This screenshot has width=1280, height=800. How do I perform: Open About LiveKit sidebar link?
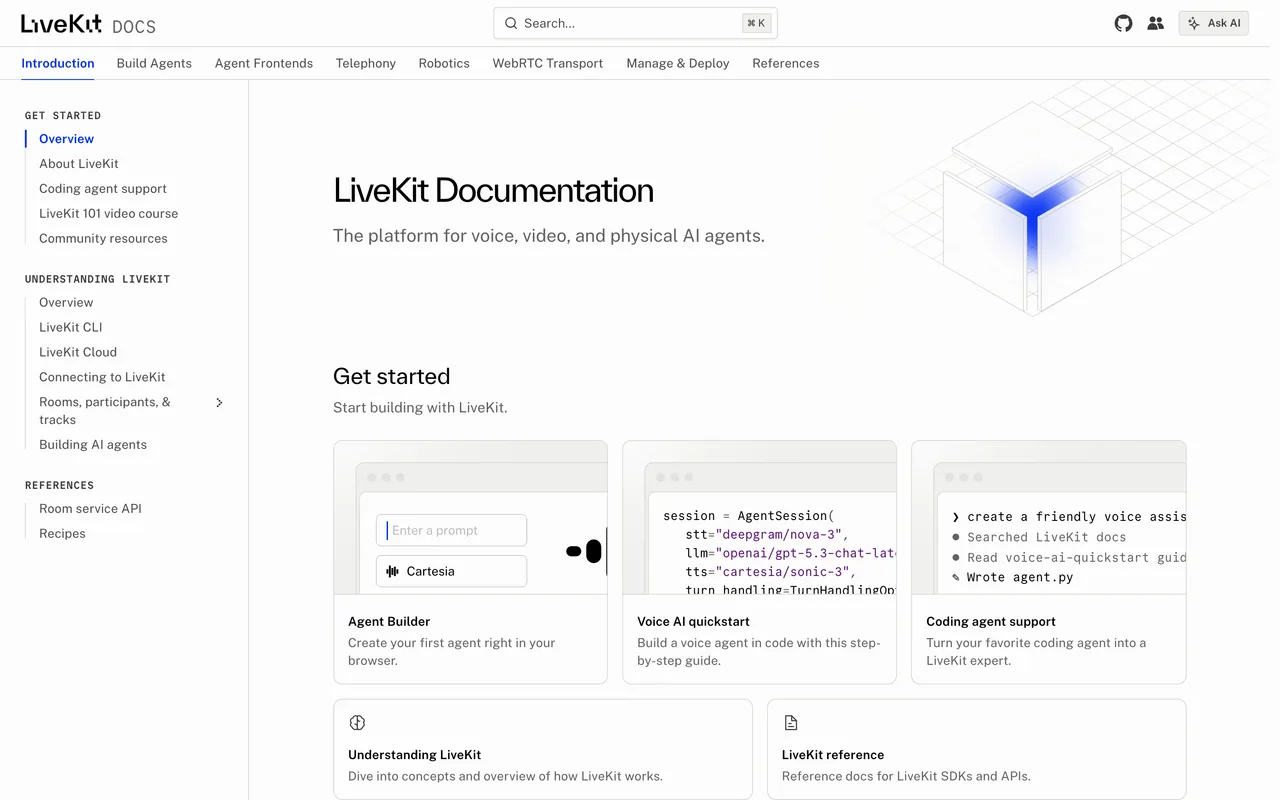79,164
